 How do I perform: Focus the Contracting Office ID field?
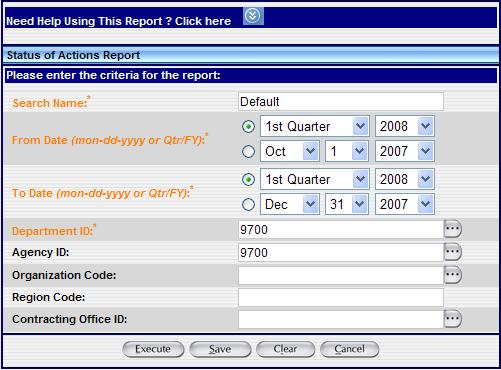(x=341, y=319)
